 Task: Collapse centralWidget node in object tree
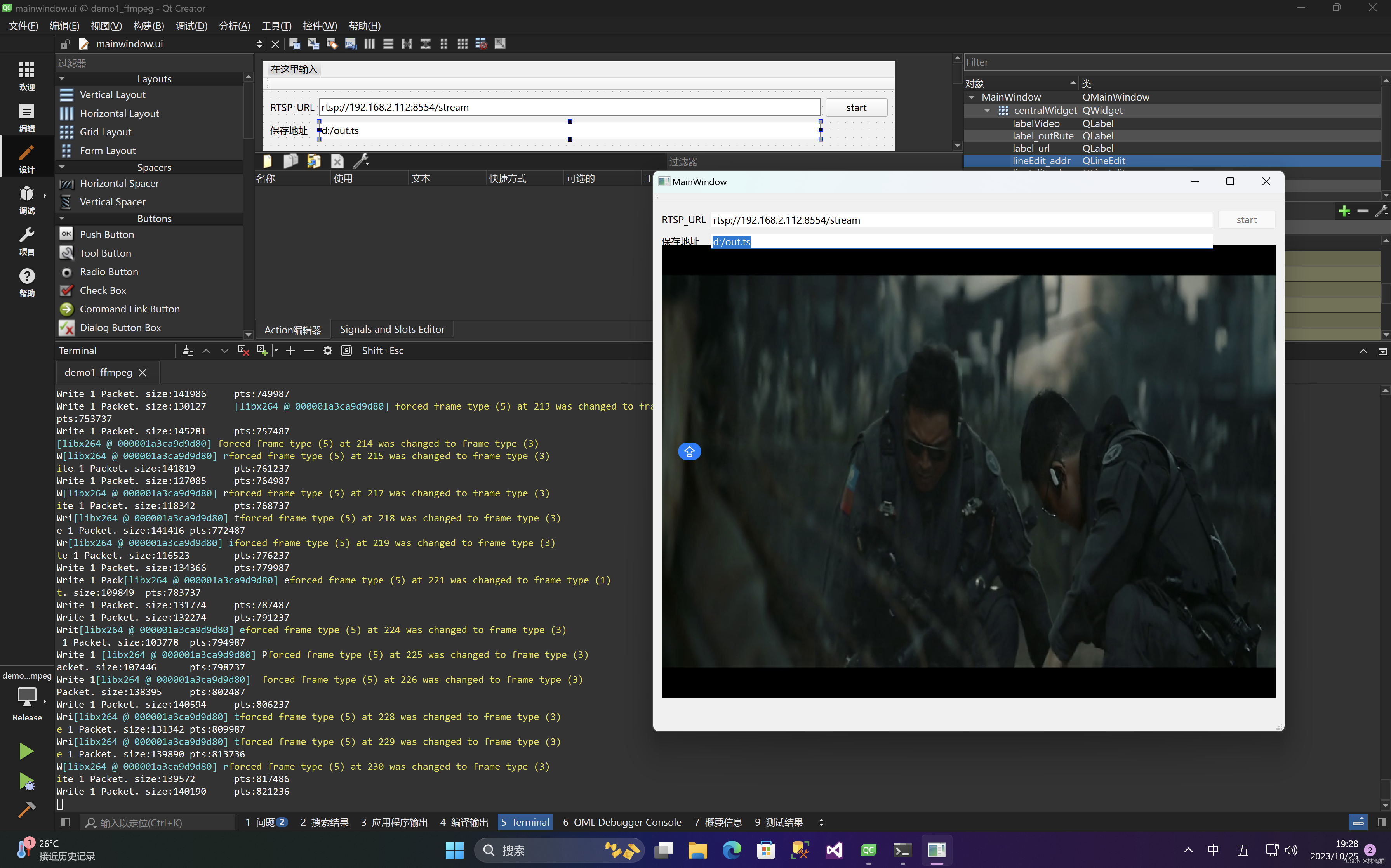pos(987,110)
